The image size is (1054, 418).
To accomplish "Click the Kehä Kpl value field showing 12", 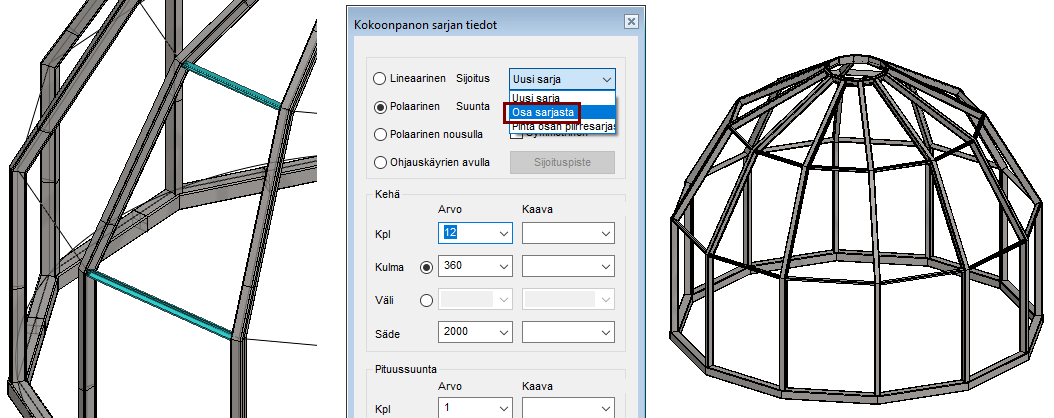I will pos(465,233).
